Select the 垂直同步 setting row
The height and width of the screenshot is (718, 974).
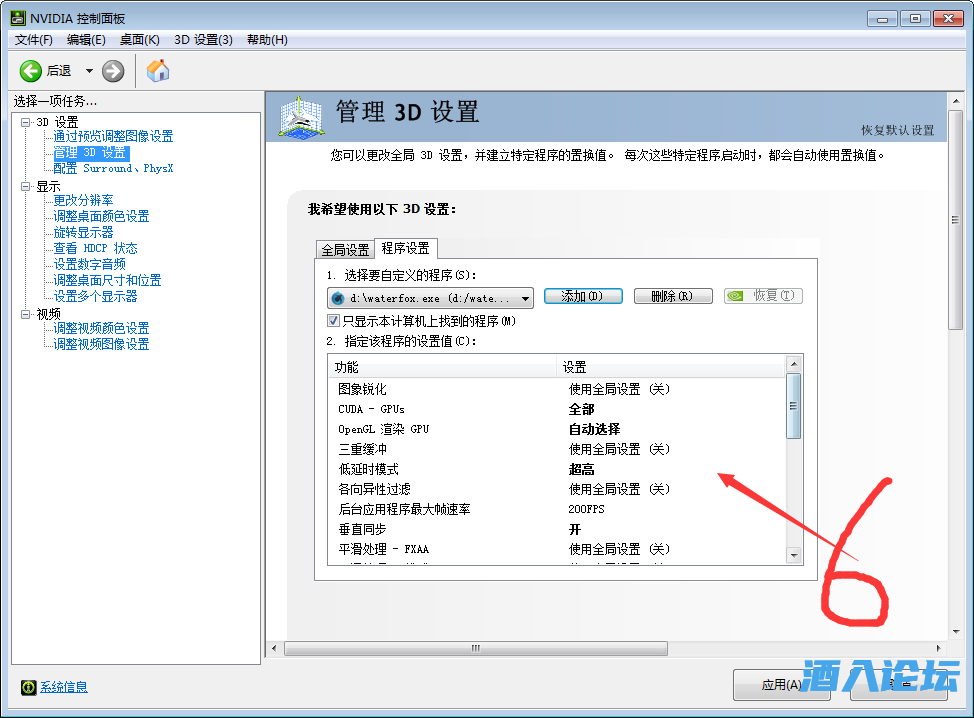click(557, 529)
